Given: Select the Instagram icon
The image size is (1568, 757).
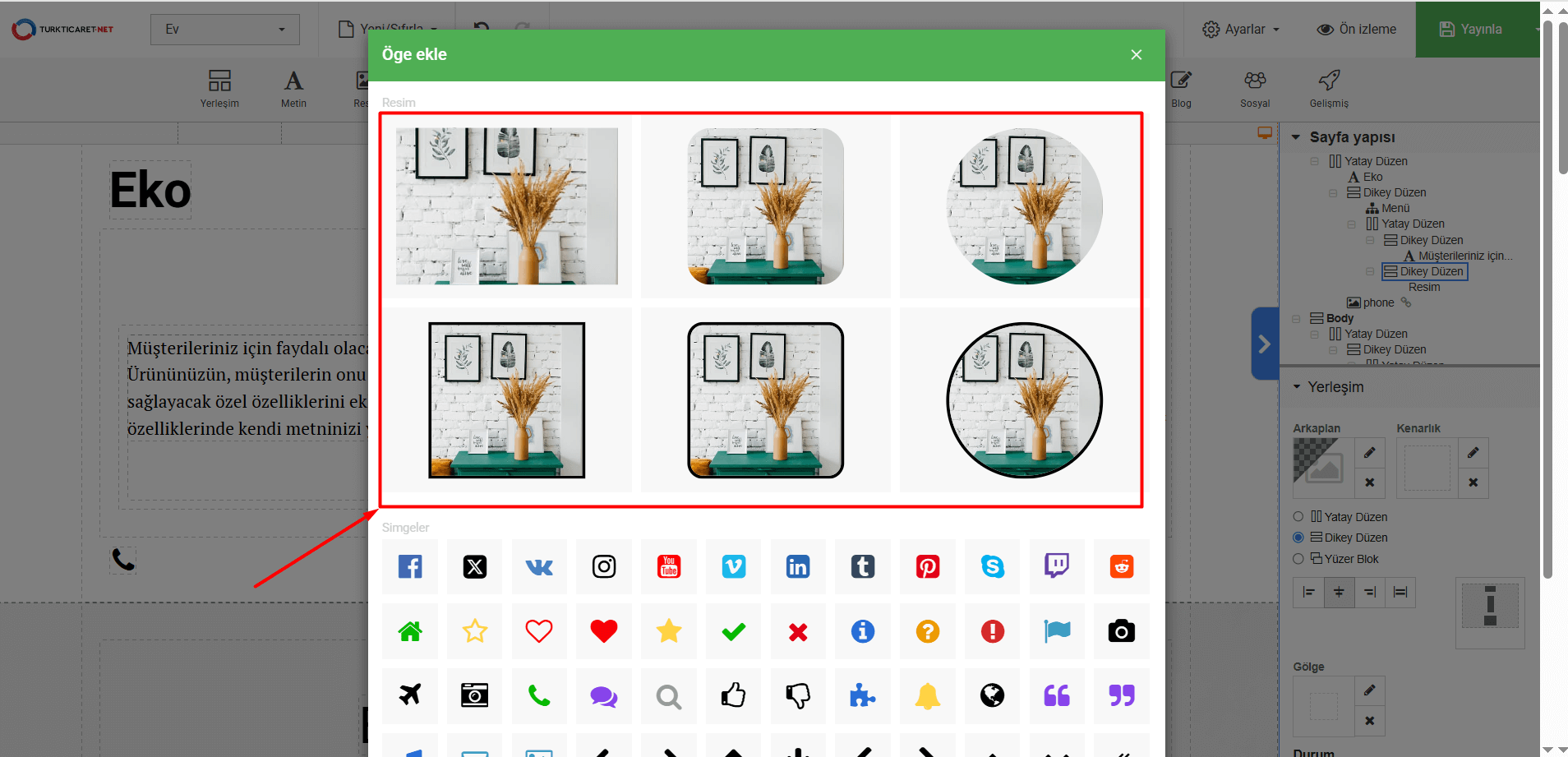Looking at the screenshot, I should click(604, 566).
